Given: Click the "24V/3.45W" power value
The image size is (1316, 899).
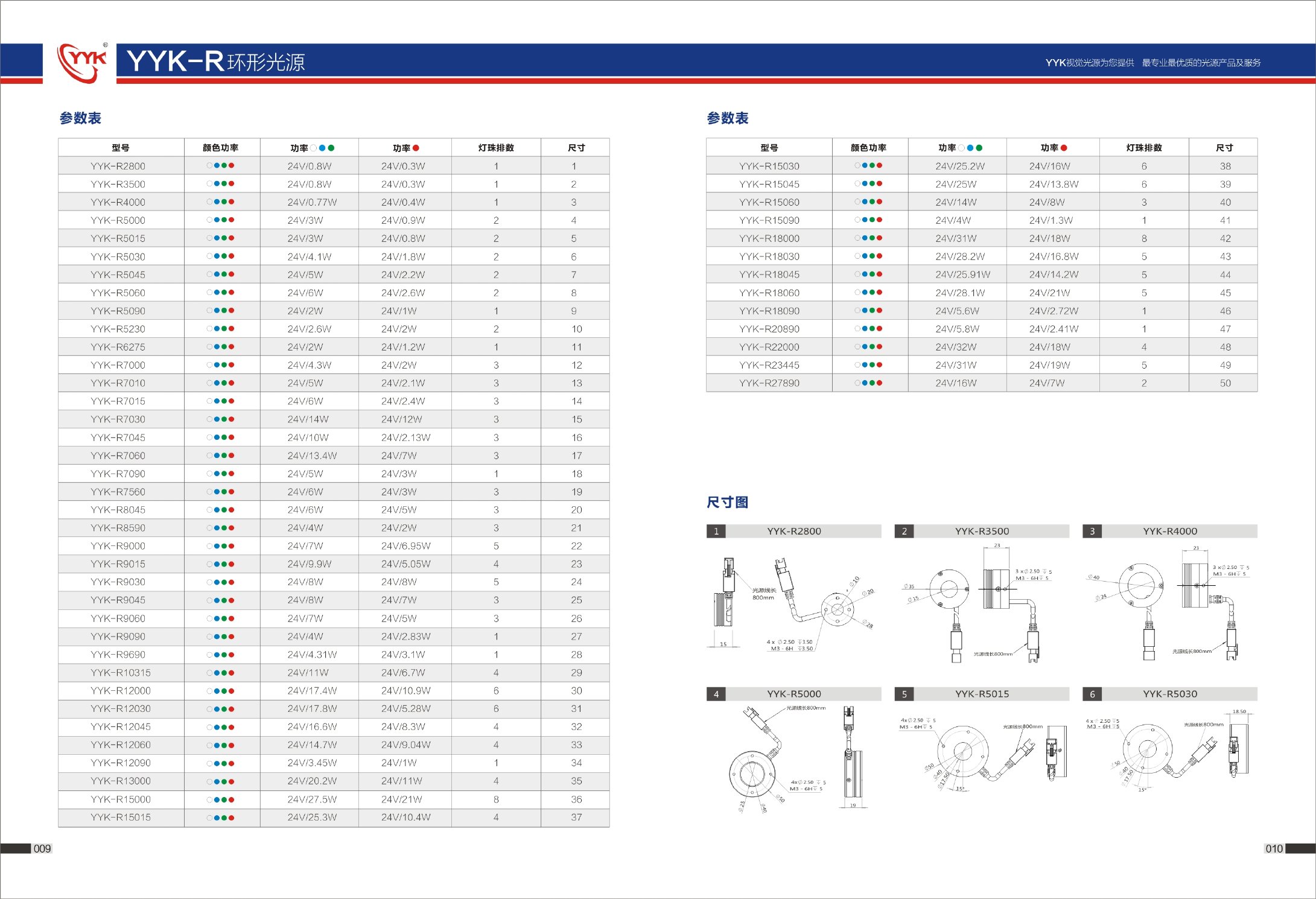Looking at the screenshot, I should pyautogui.click(x=312, y=763).
